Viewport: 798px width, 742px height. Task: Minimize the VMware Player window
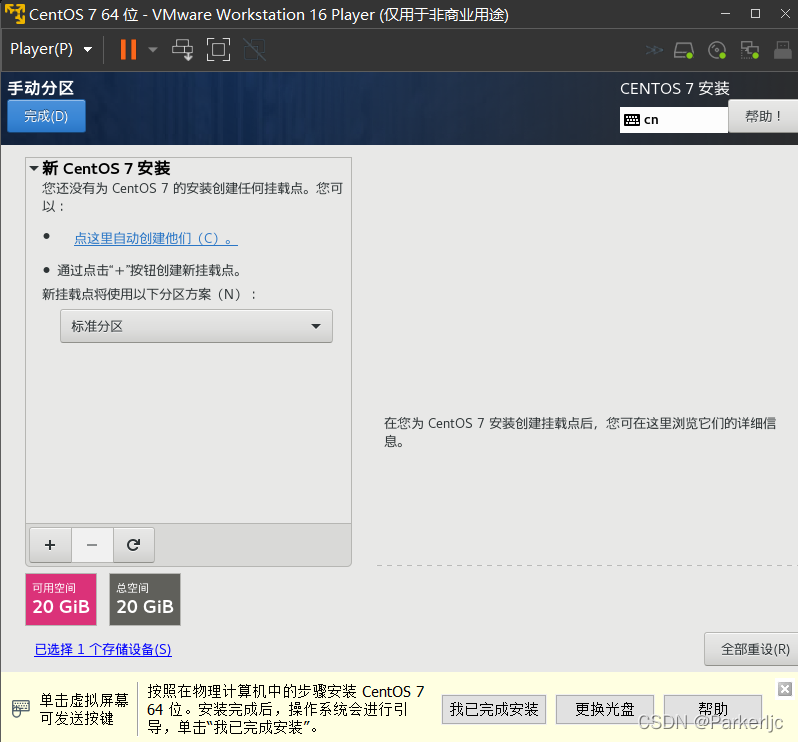pyautogui.click(x=726, y=14)
